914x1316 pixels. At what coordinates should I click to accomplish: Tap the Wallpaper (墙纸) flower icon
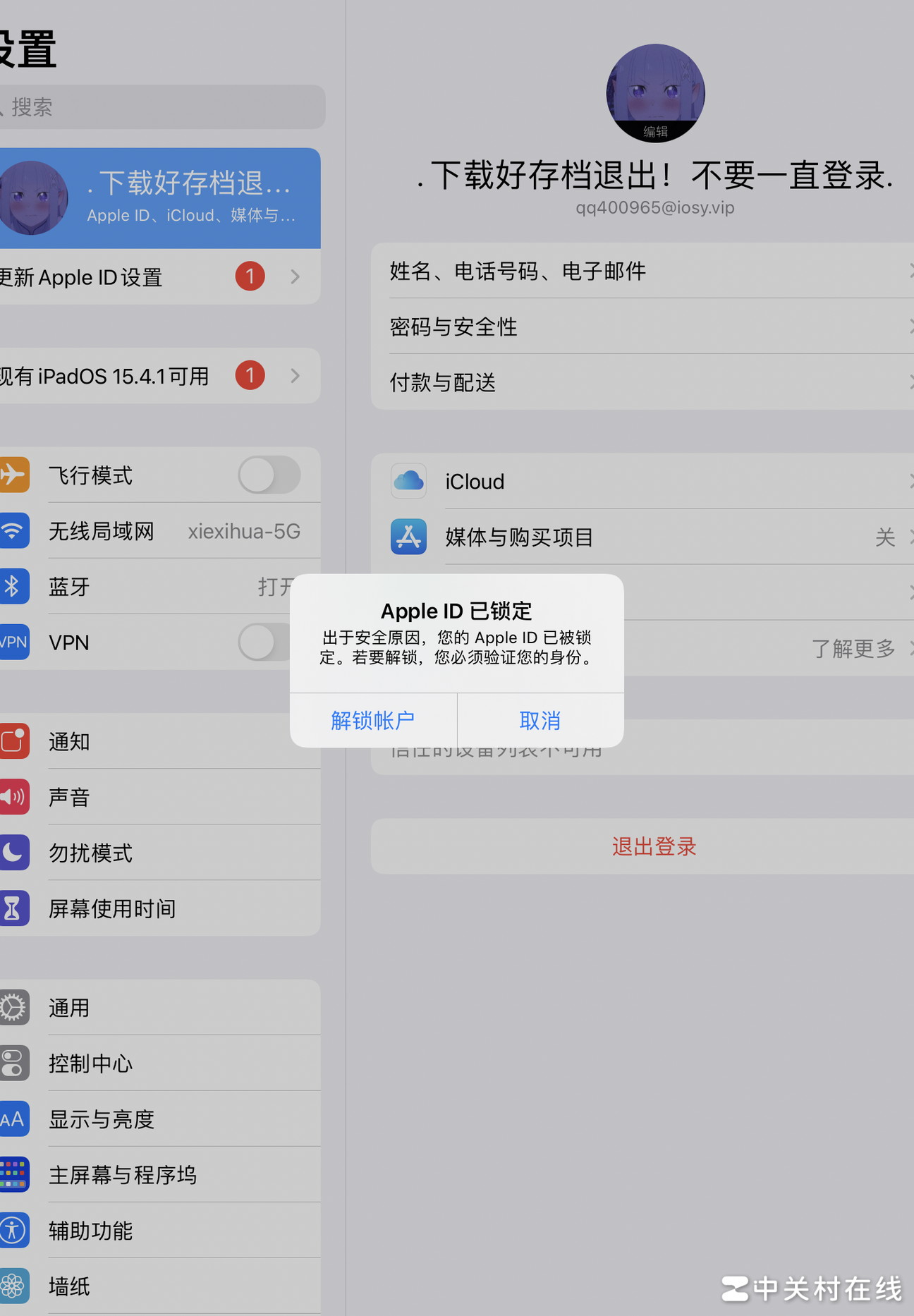[13, 1286]
